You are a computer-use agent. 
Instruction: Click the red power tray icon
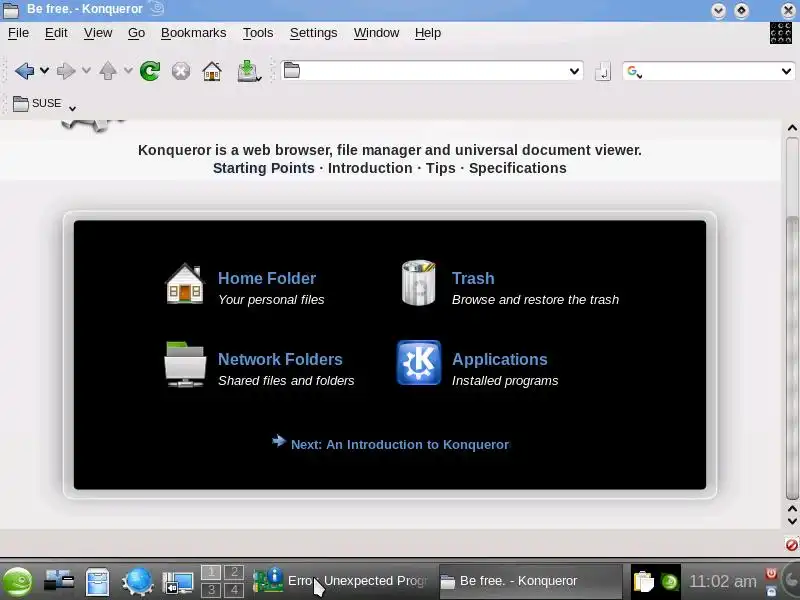(771, 573)
